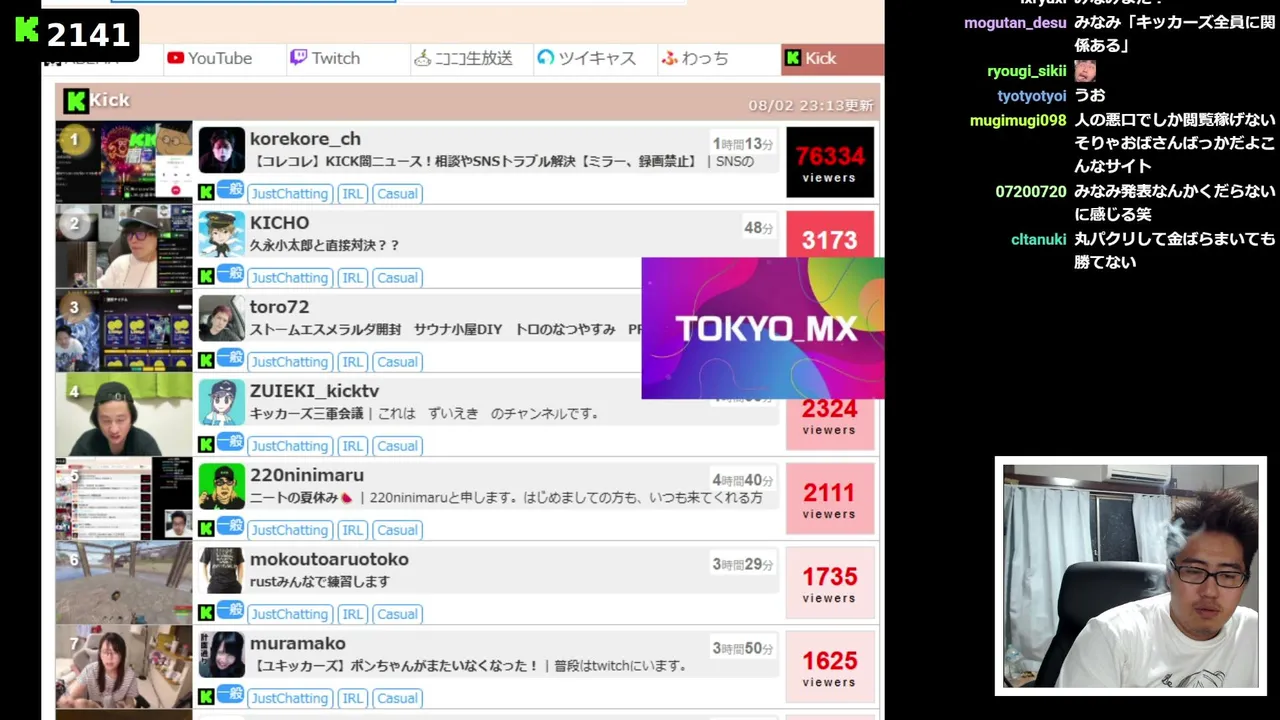Click the Kick platform icon in mokoutoaruotoko row
The width and height of the screenshot is (1280, 720).
point(206,613)
